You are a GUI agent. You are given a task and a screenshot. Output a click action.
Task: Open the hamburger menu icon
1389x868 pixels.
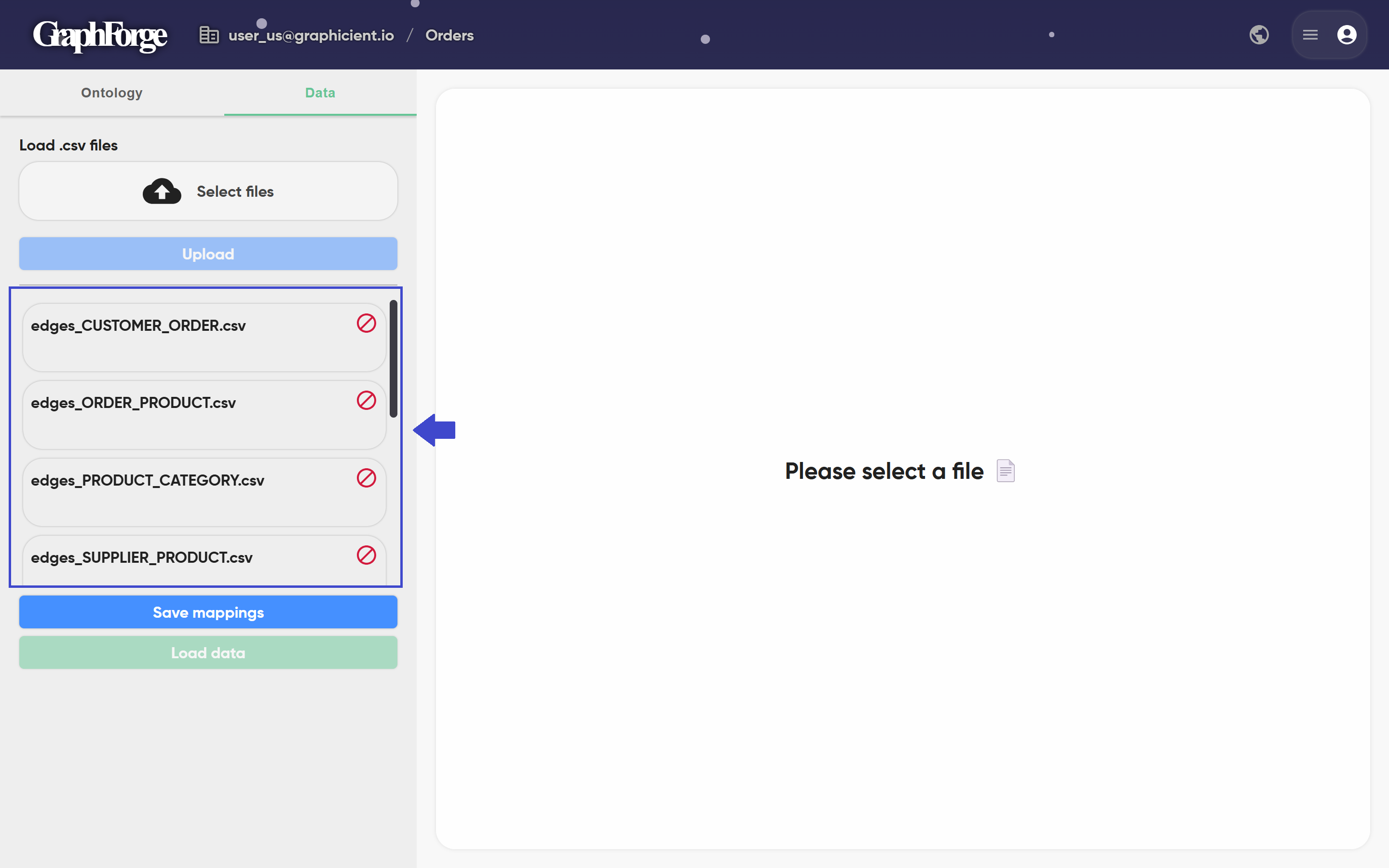coord(1310,35)
